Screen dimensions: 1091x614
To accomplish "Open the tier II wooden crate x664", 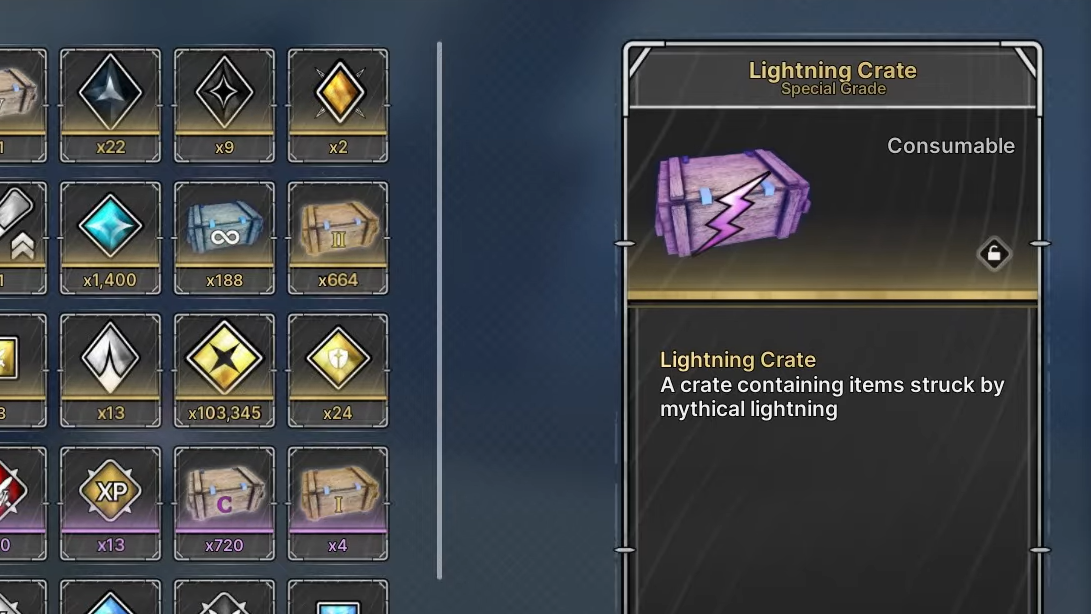I will pos(338,238).
